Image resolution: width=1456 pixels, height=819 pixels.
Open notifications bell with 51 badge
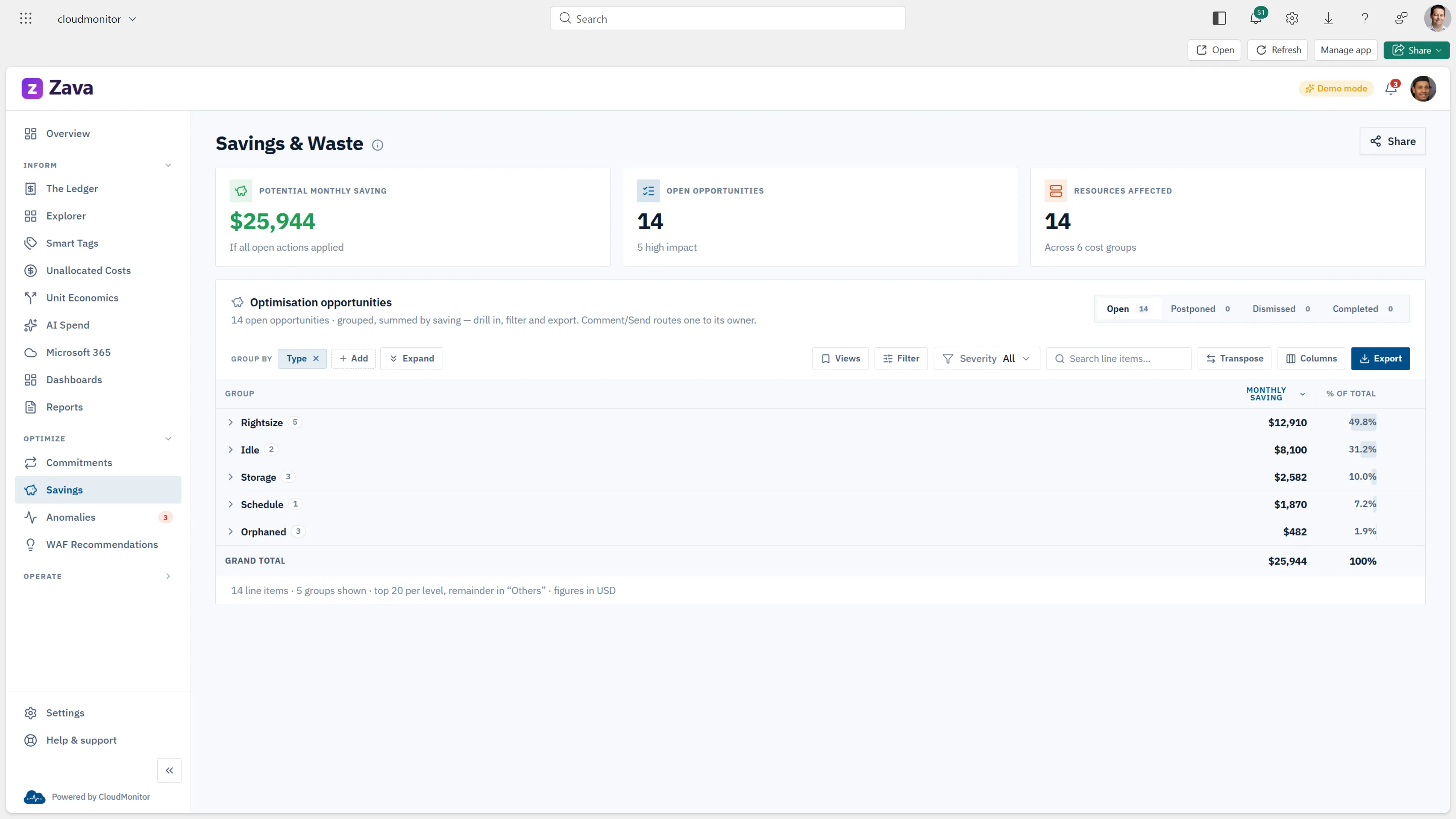(1256, 19)
